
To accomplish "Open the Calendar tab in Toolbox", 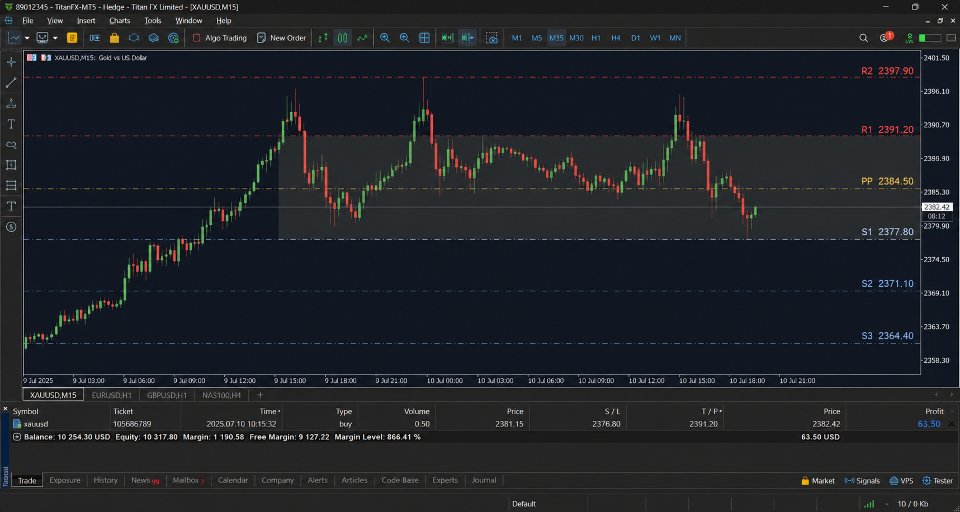I will (x=233, y=480).
